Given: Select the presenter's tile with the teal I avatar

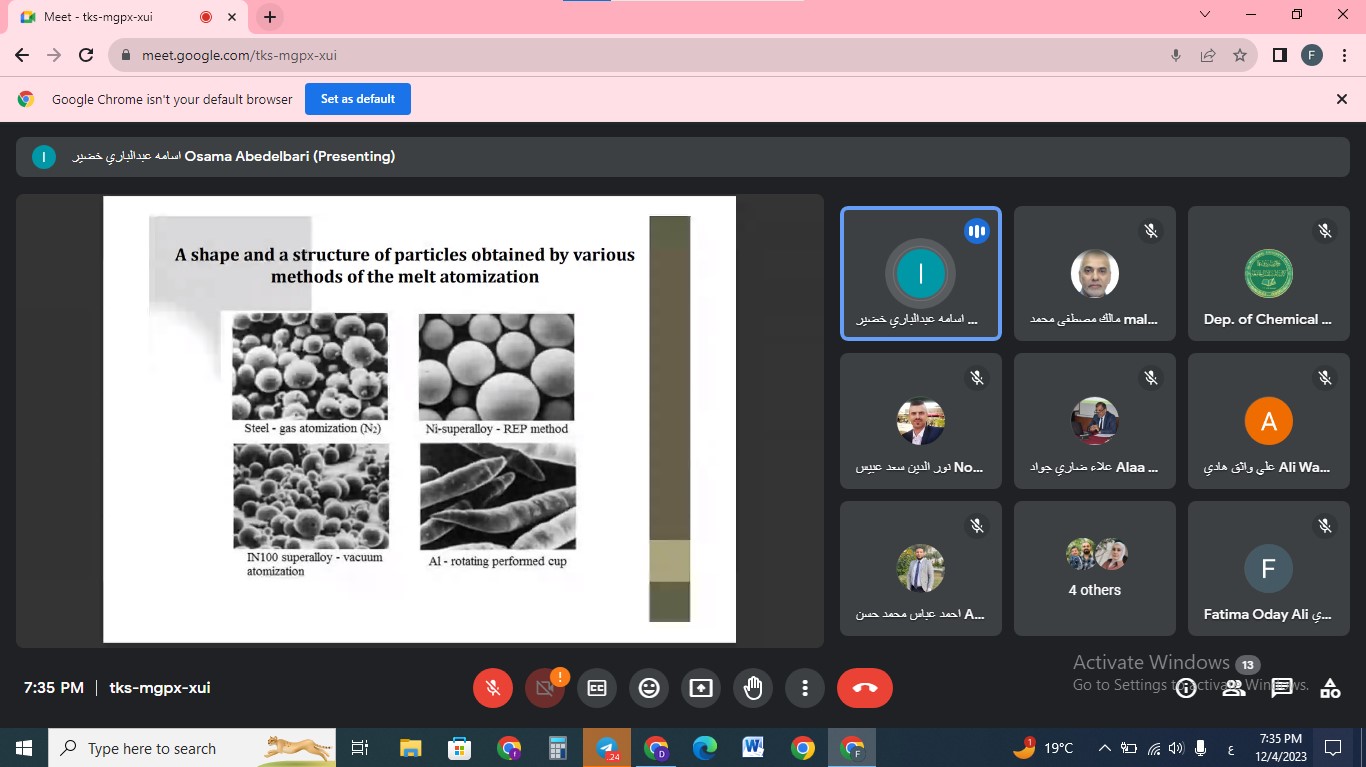Looking at the screenshot, I should pyautogui.click(x=921, y=273).
